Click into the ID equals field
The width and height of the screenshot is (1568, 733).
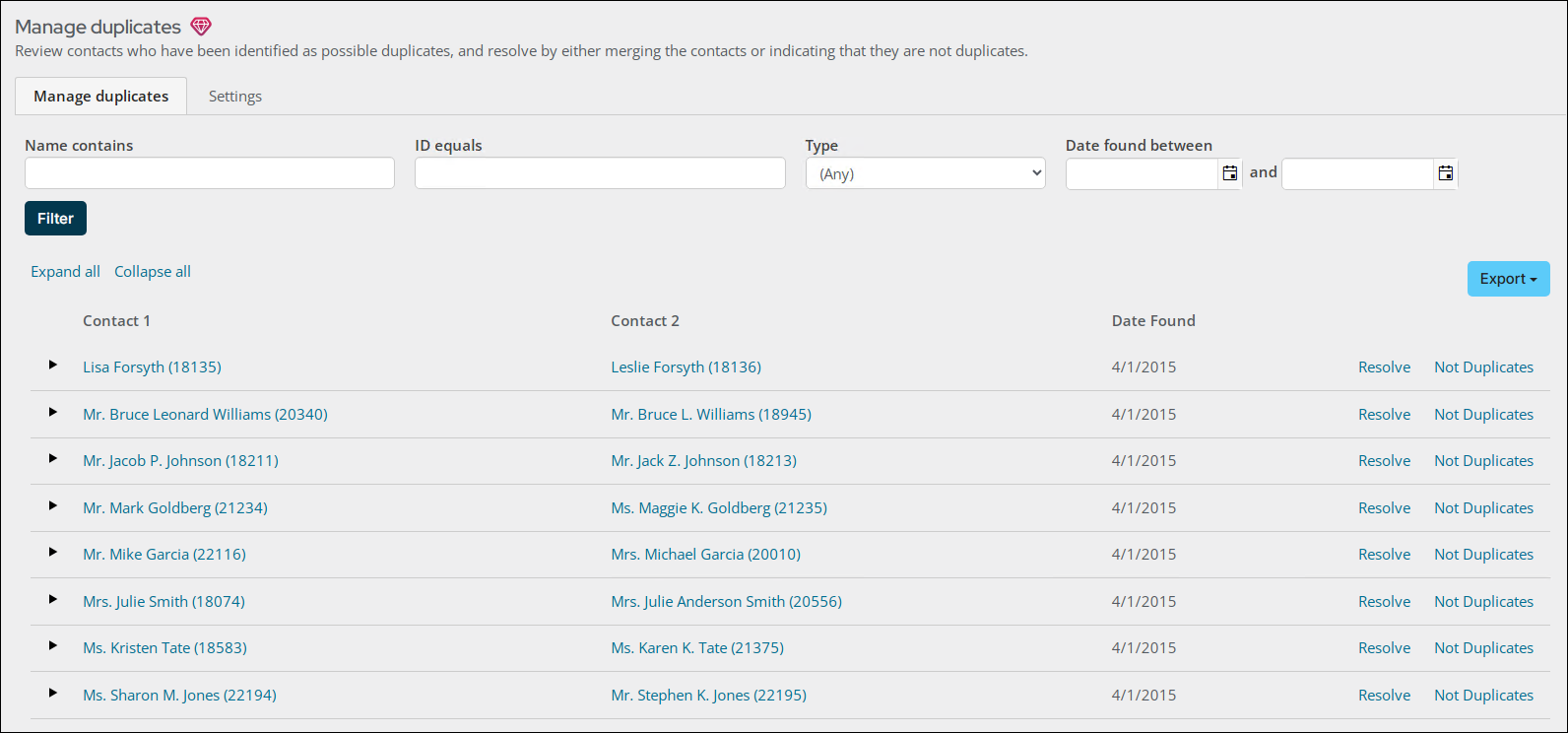coord(600,173)
